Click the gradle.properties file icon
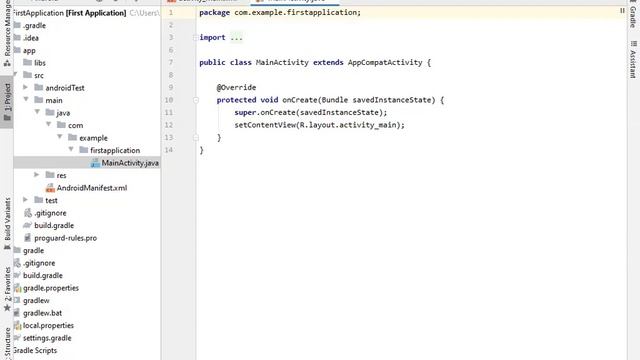Screen dimensions: 640x360 [17, 288]
